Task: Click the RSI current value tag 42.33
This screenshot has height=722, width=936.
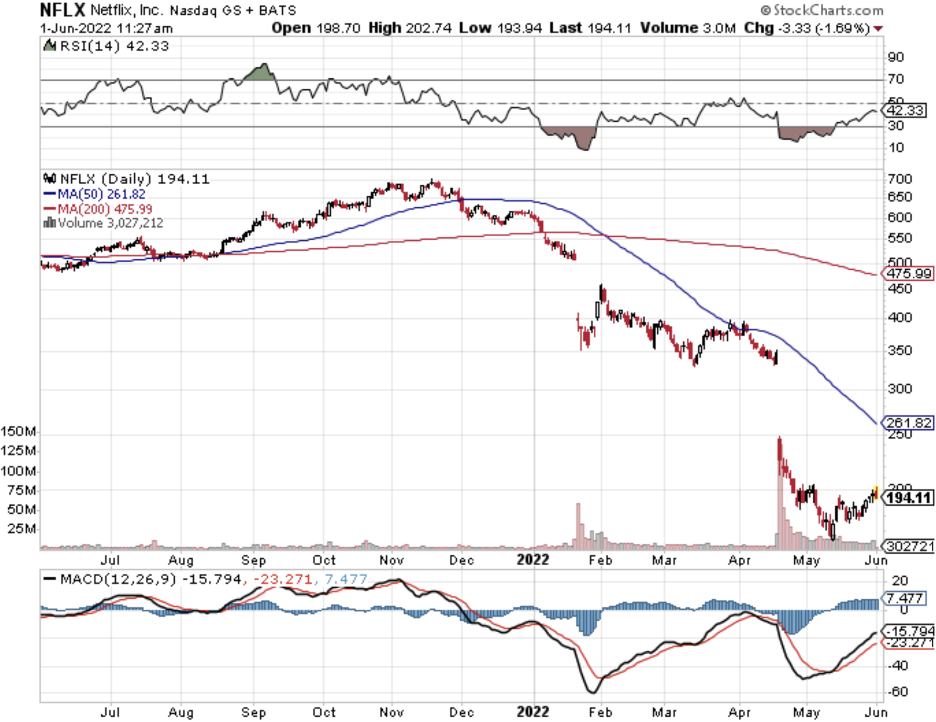Action: [905, 110]
